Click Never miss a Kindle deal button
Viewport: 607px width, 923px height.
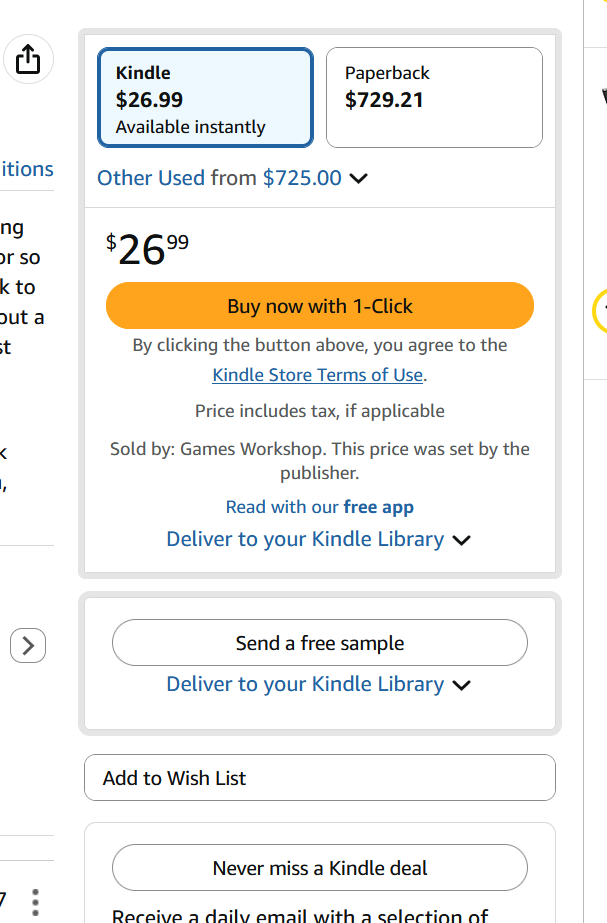(320, 868)
